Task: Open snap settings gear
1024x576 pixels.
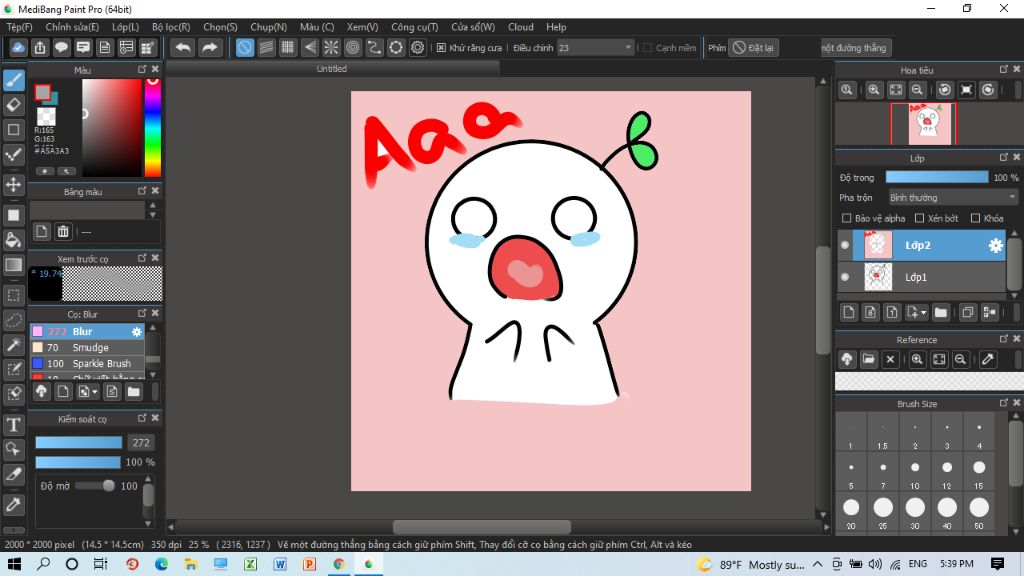Action: point(418,48)
